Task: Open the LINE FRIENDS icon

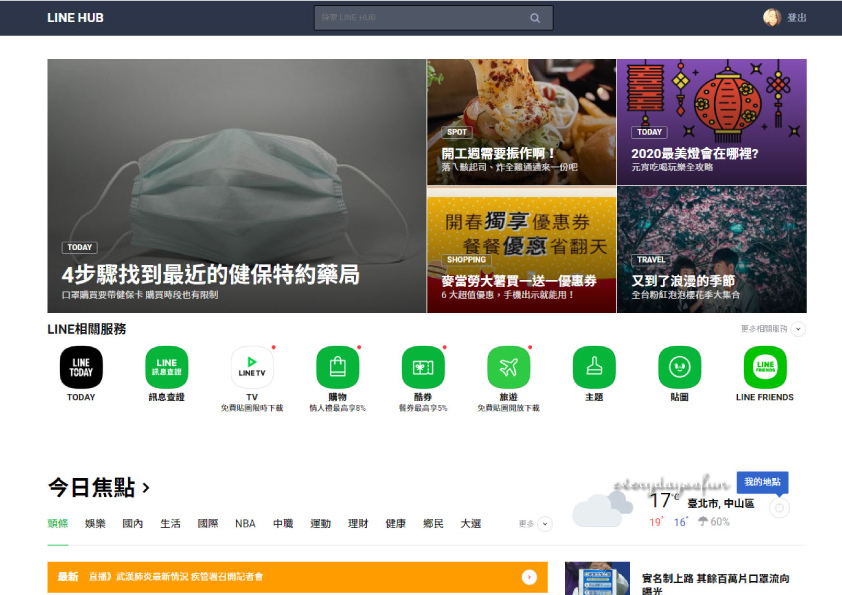Action: coord(765,367)
